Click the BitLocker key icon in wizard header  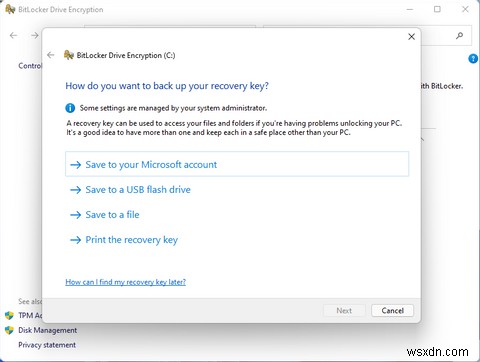point(69,55)
